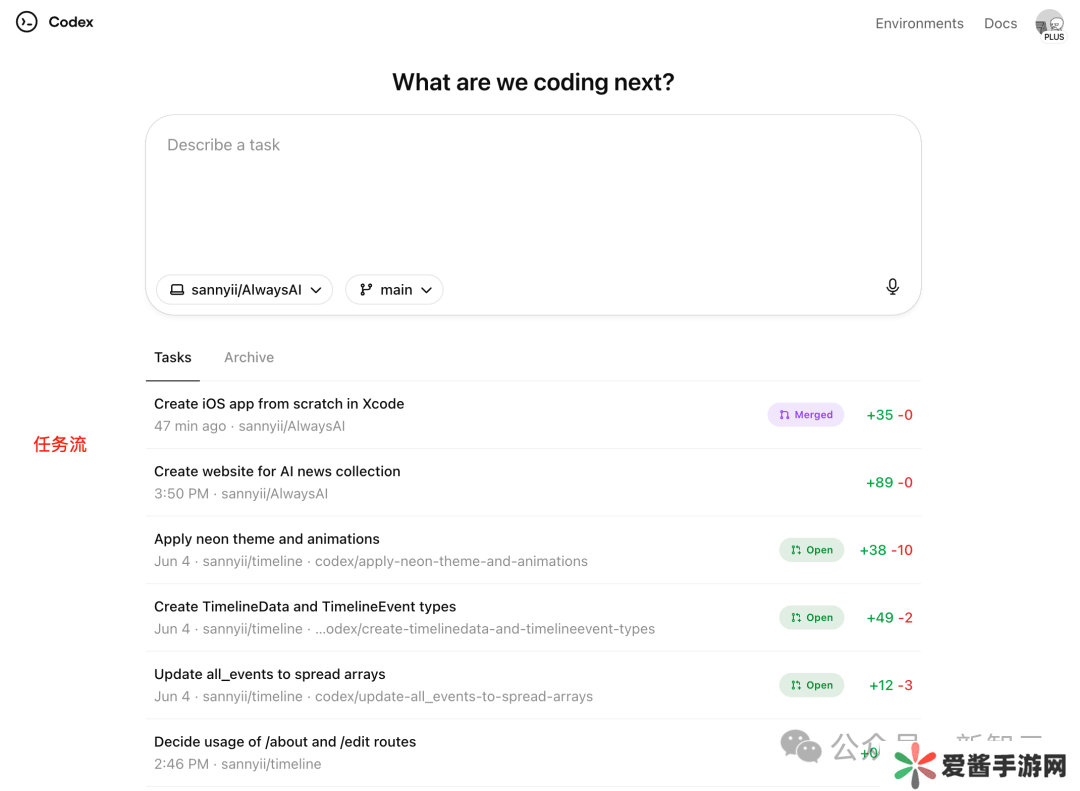The height and width of the screenshot is (791, 1080).
Task: Click the Merged pull request badge
Action: pyautogui.click(x=806, y=415)
